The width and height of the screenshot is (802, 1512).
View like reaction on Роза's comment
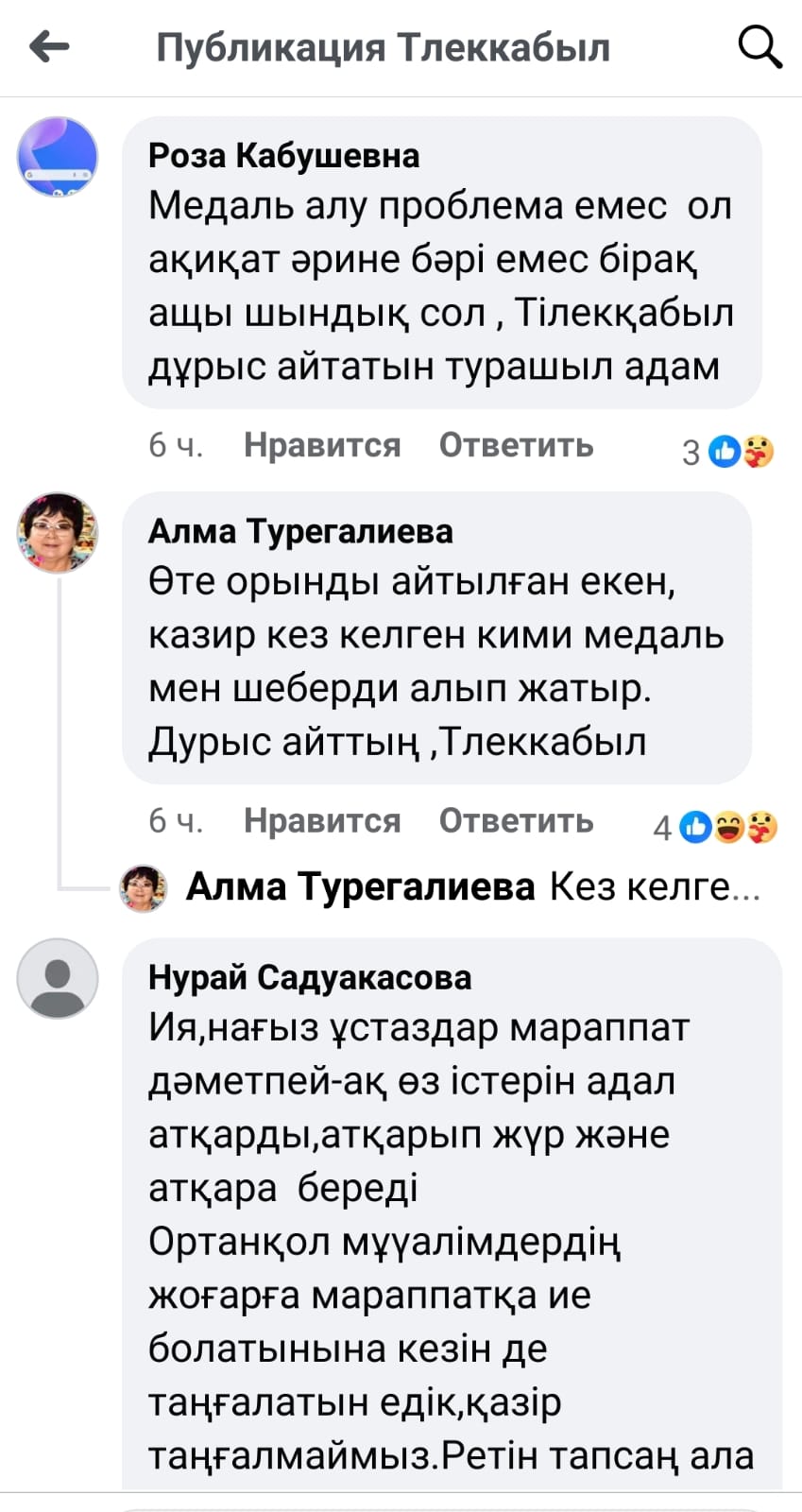tap(725, 452)
